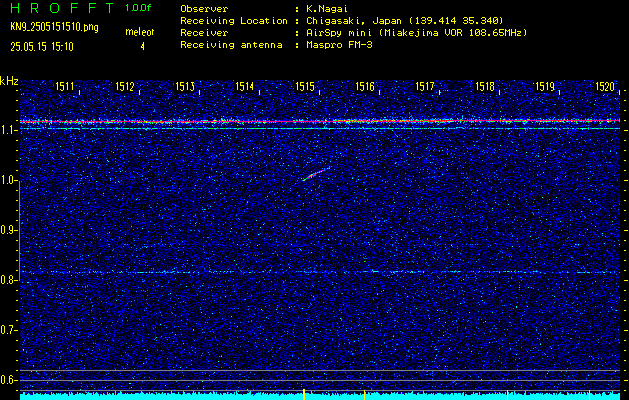Click the faint dotted line near 0.8 kHz

(x=320, y=272)
